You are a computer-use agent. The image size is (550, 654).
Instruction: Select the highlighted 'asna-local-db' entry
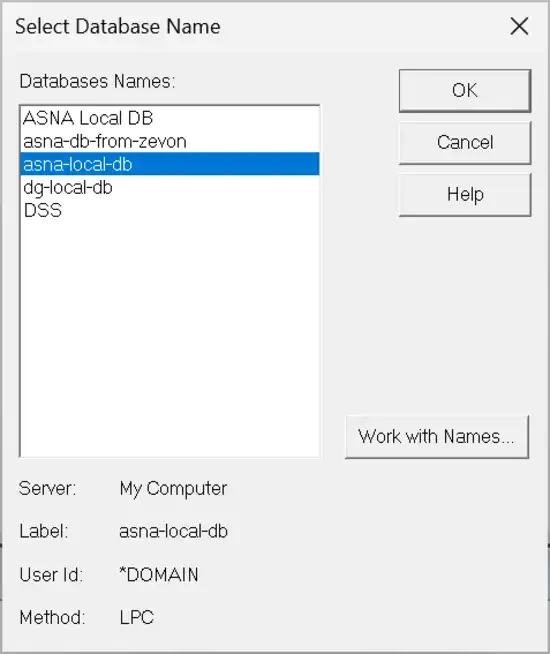tap(169, 164)
